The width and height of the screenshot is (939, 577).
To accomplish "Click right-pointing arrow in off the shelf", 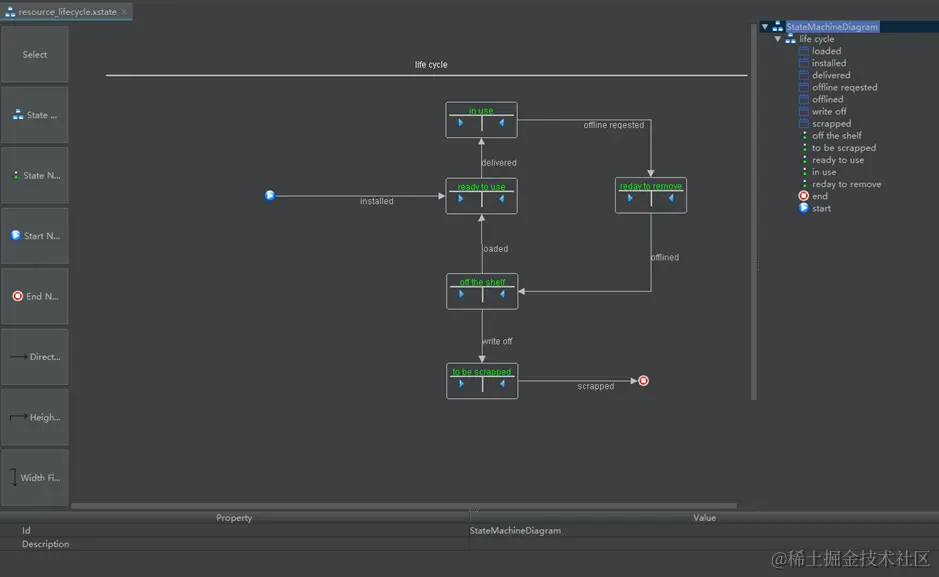I will [461, 294].
